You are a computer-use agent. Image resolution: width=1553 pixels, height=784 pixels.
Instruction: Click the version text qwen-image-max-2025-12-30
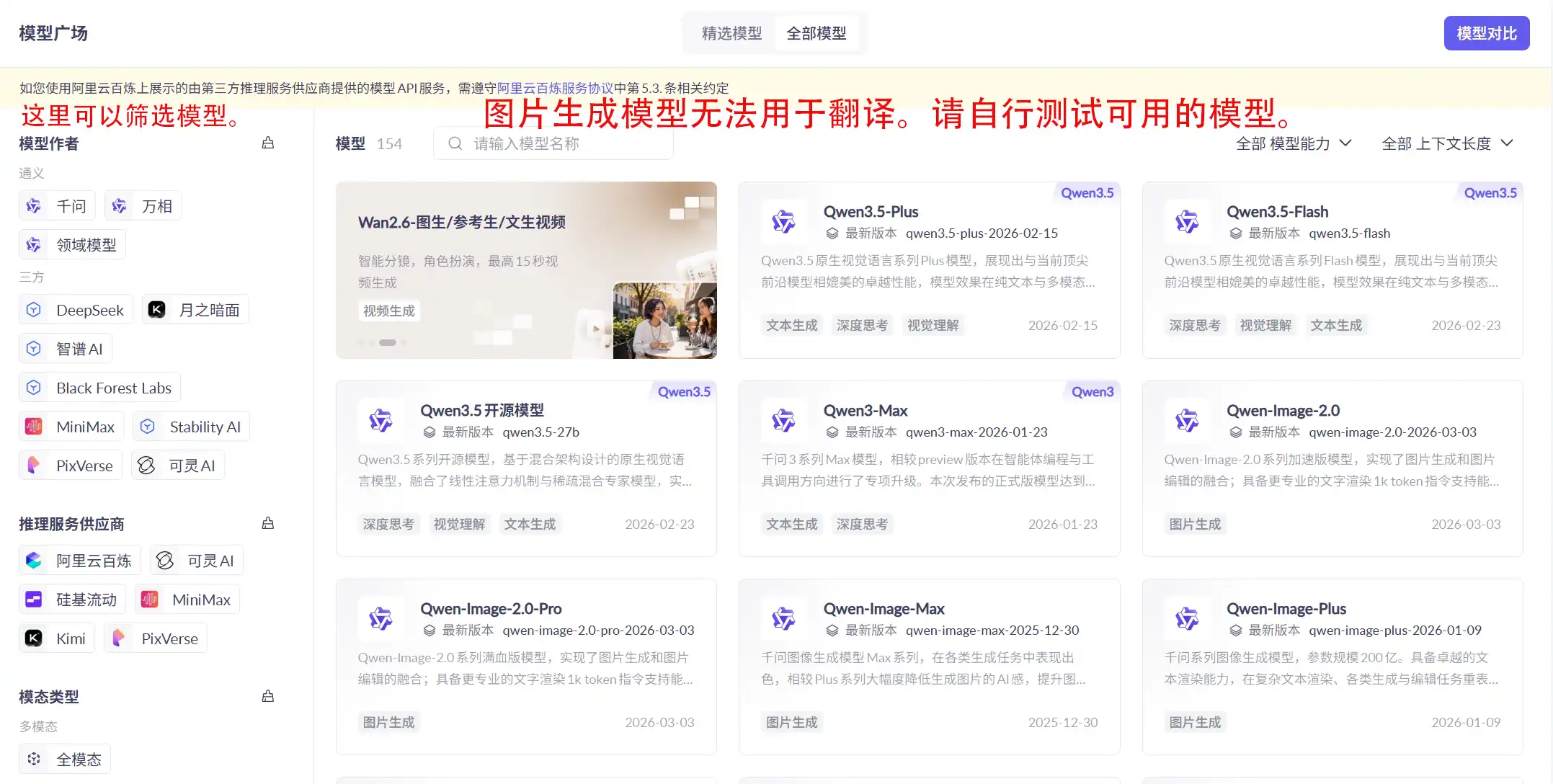[x=992, y=630]
